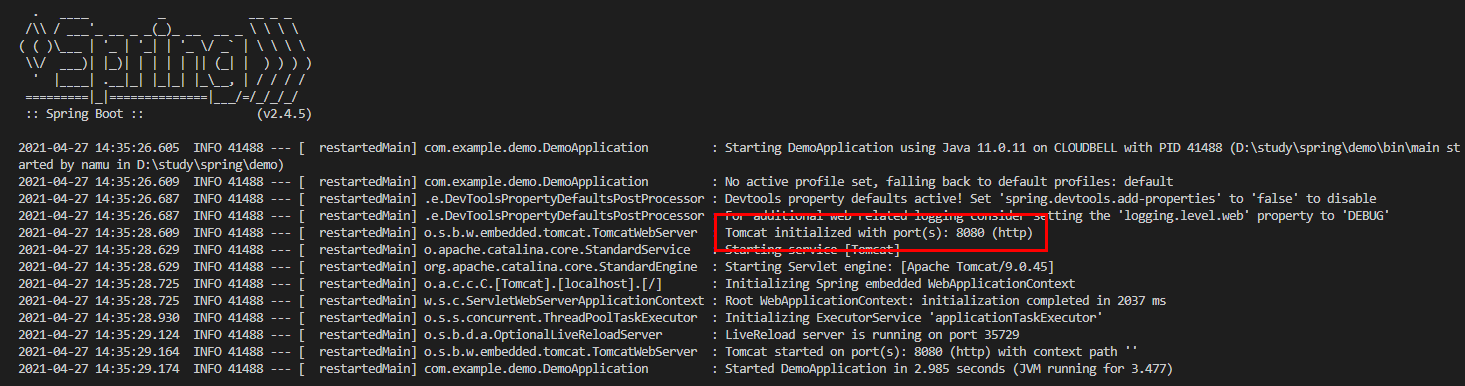
Task: Click the ':: Spring Boot ::' banner text
Action: click(x=84, y=114)
